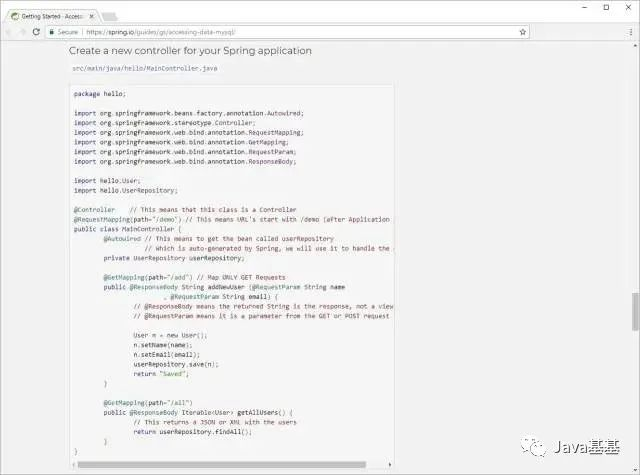Click the file path MainController.java text
This screenshot has height=475, width=640.
coord(145,68)
